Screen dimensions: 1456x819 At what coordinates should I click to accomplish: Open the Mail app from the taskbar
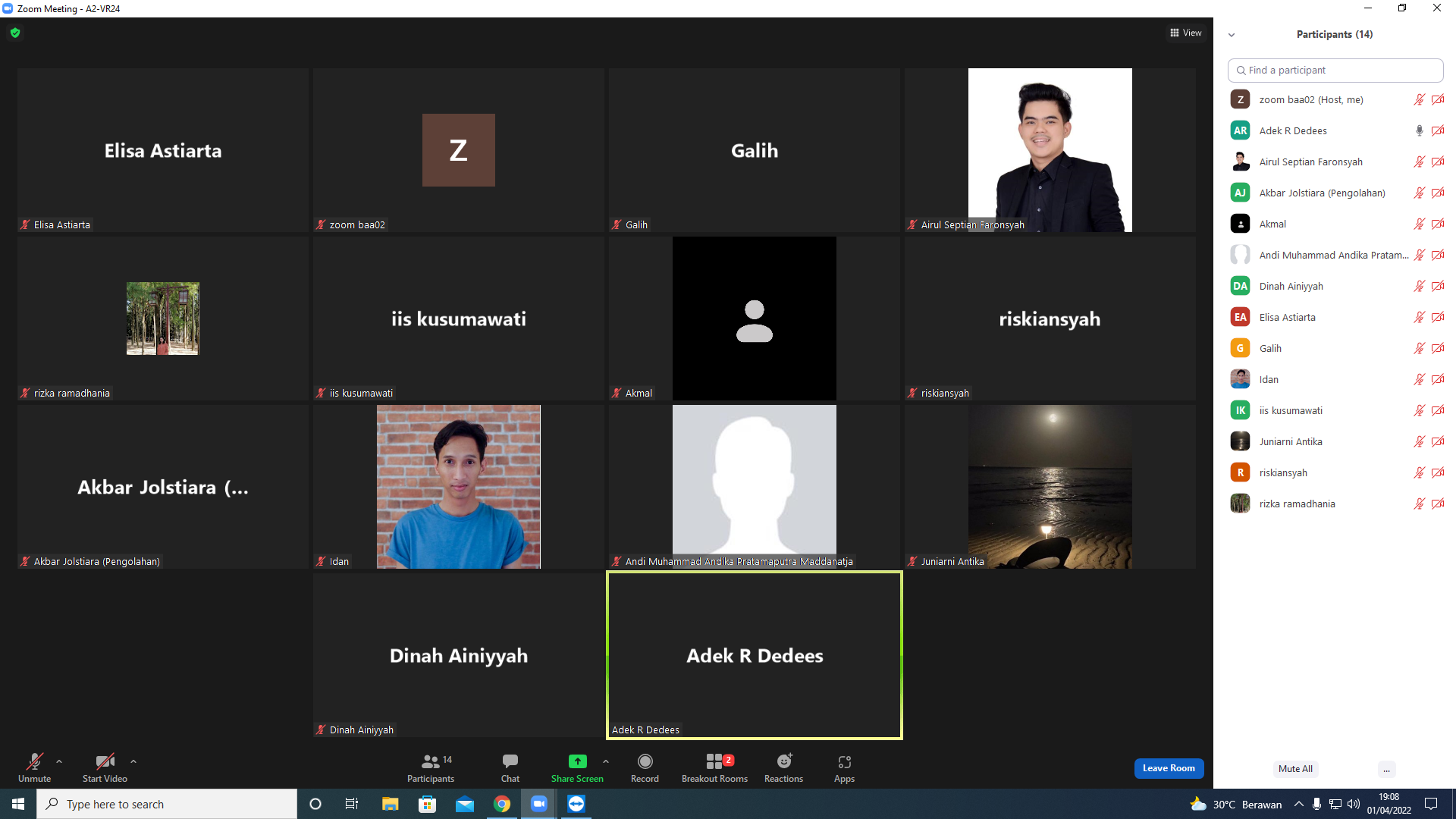click(x=465, y=804)
